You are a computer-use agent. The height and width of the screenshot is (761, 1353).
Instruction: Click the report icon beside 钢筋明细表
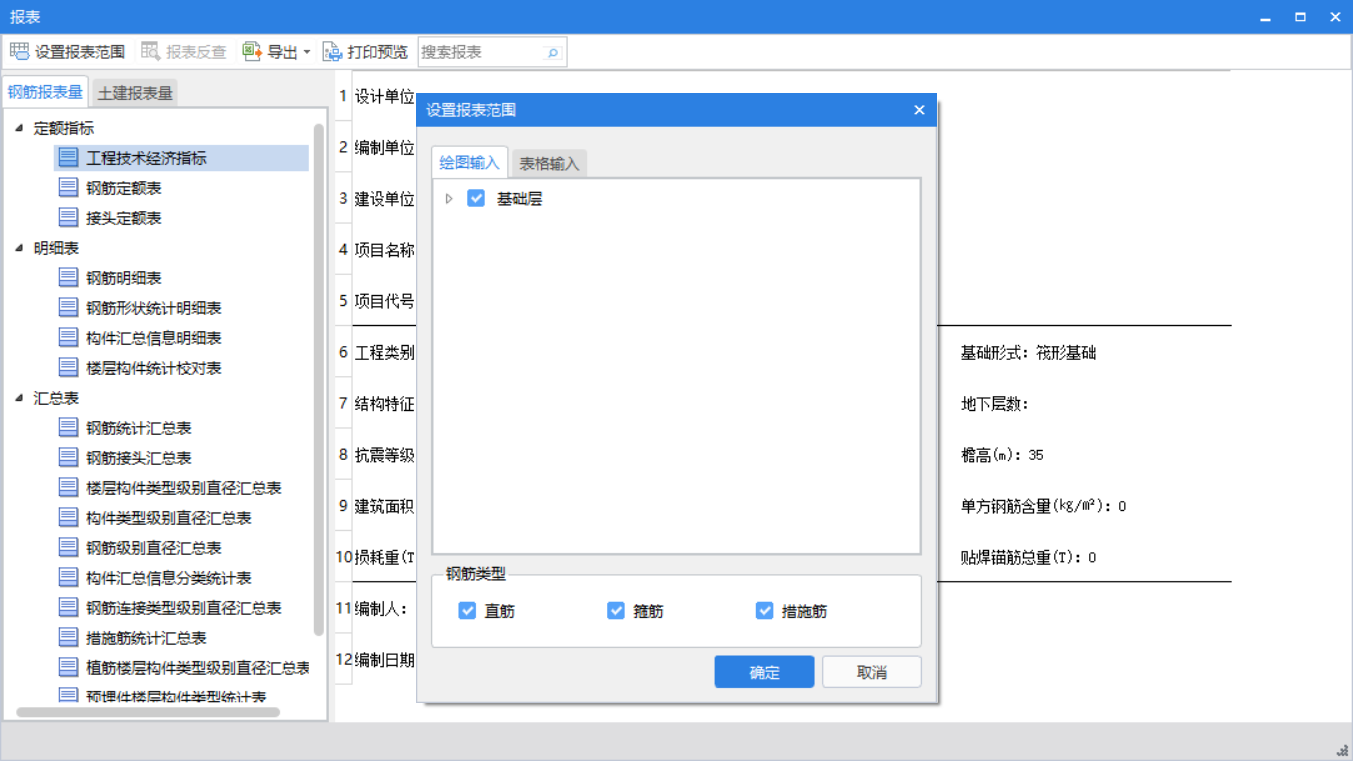68,277
